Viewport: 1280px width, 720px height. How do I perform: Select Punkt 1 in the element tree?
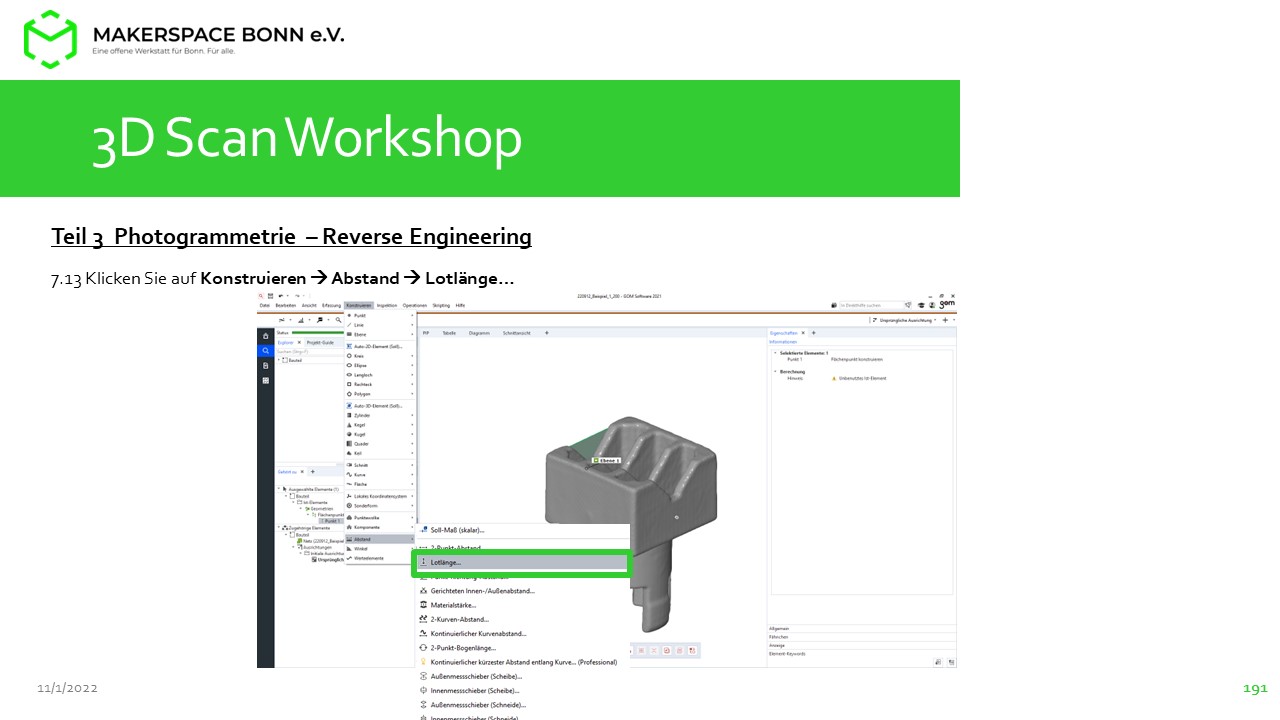(331, 521)
